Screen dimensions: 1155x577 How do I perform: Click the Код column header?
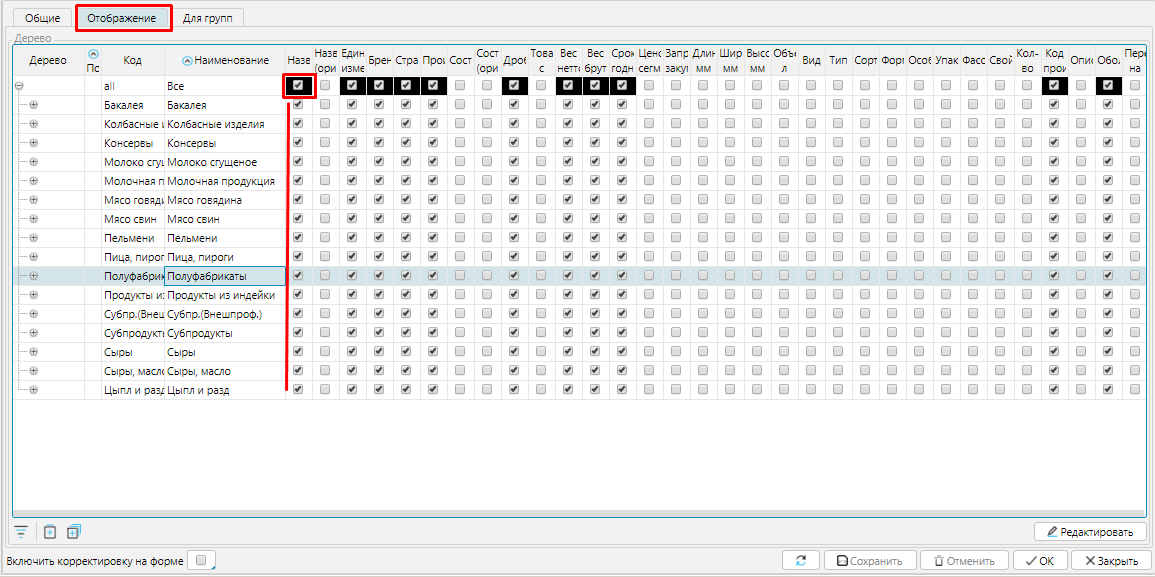132,61
